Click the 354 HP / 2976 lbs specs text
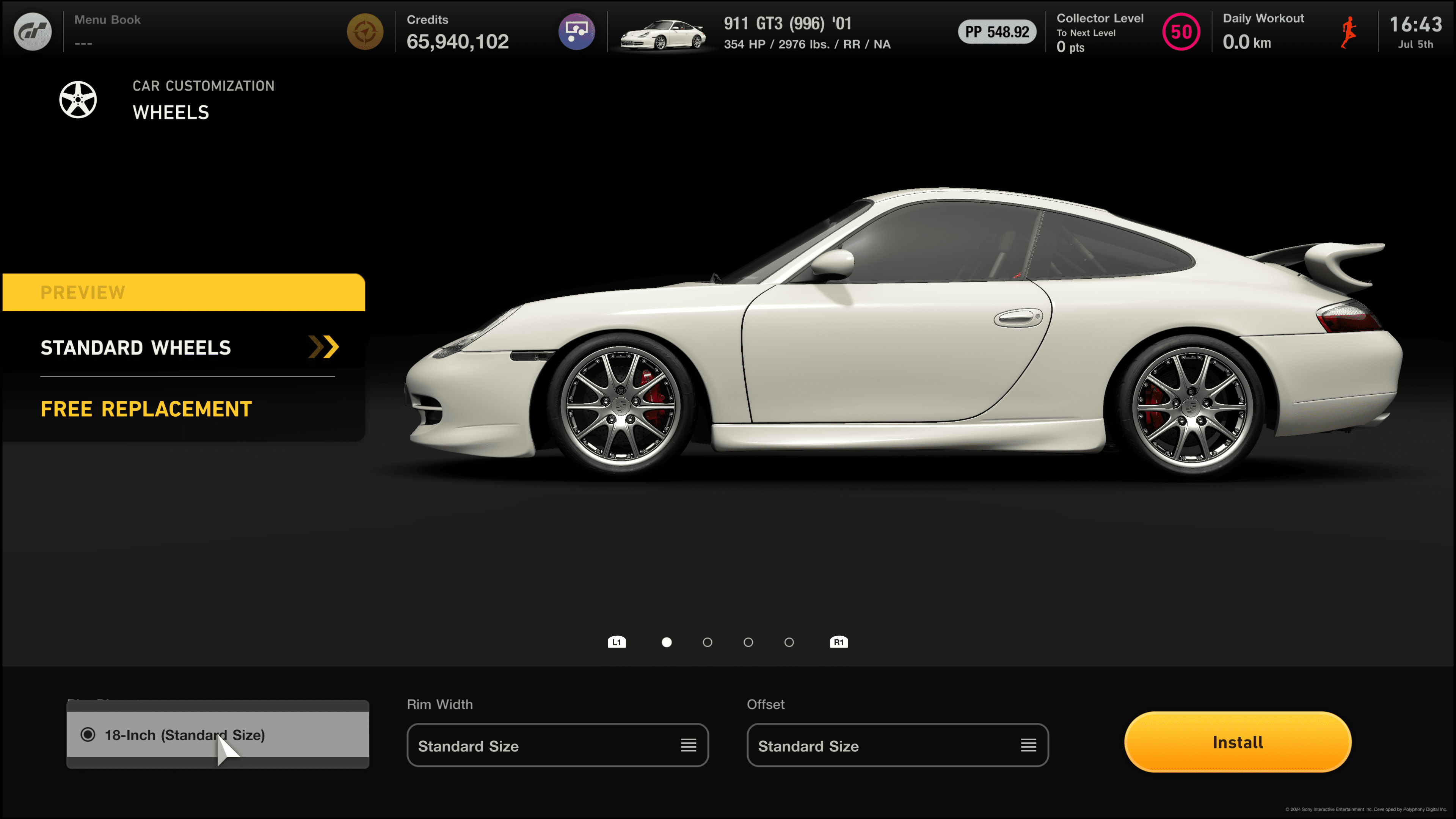The image size is (1456, 819). 806,44
